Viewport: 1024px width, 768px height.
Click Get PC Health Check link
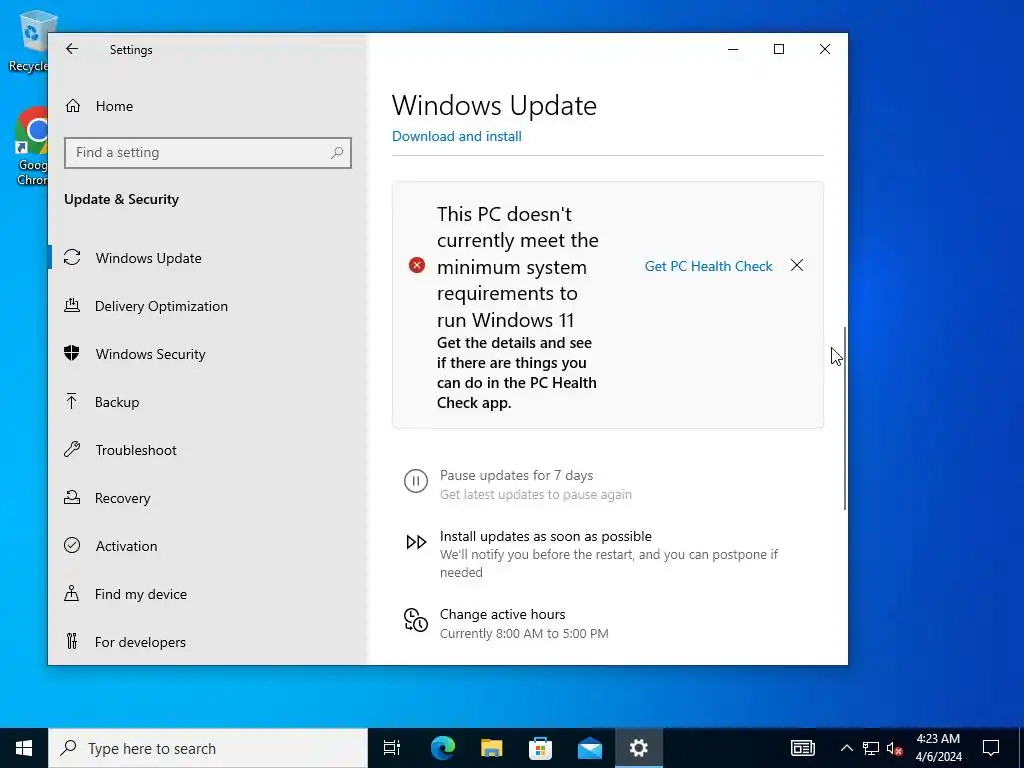(x=709, y=266)
